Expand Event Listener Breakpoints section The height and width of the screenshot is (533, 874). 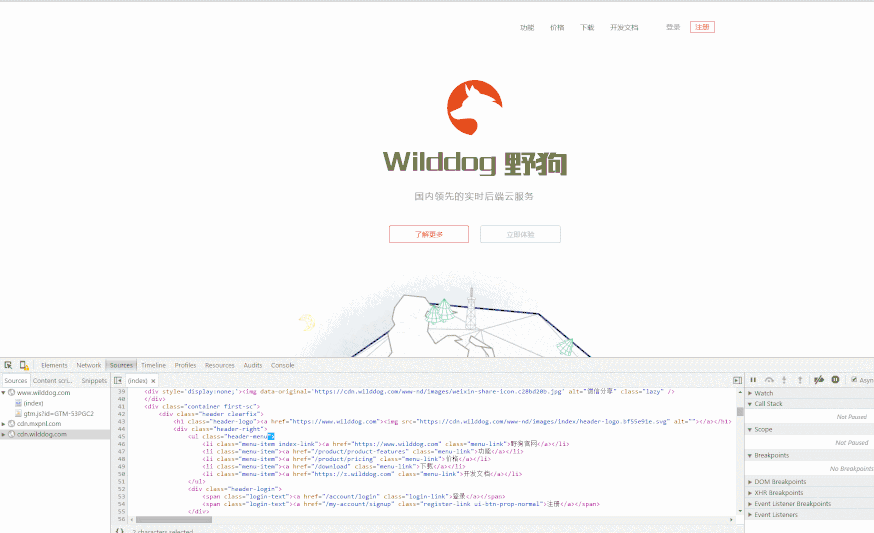pyautogui.click(x=750, y=503)
